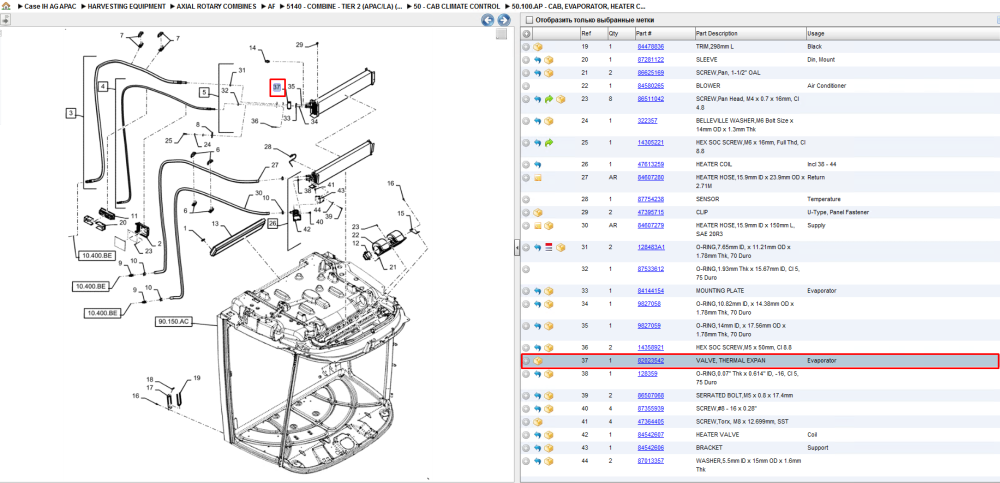Screen dimensions: 1000x483
Task: Click the box icon in row 23
Action: 561,99
